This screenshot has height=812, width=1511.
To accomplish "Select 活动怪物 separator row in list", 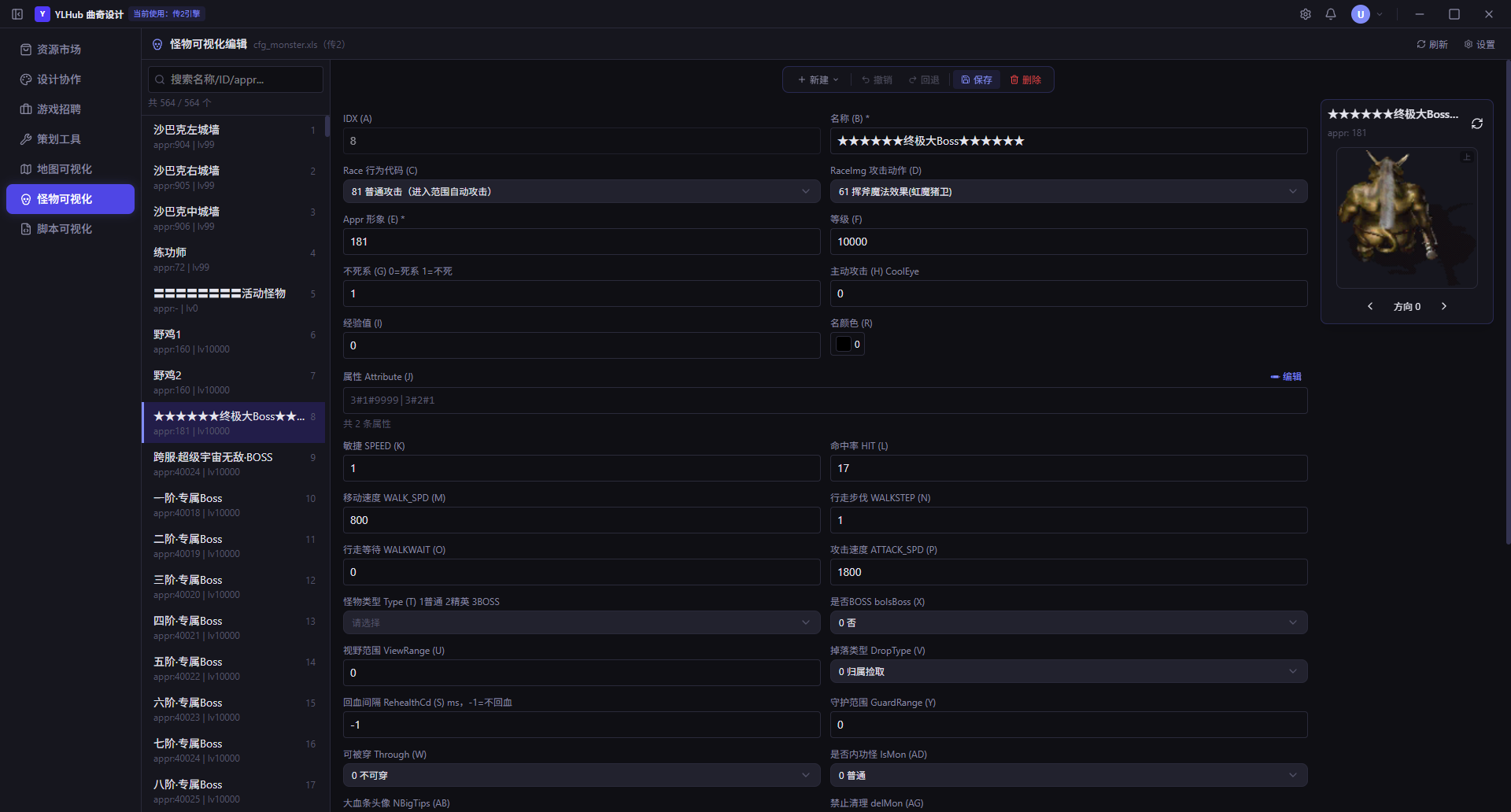I will 233,300.
